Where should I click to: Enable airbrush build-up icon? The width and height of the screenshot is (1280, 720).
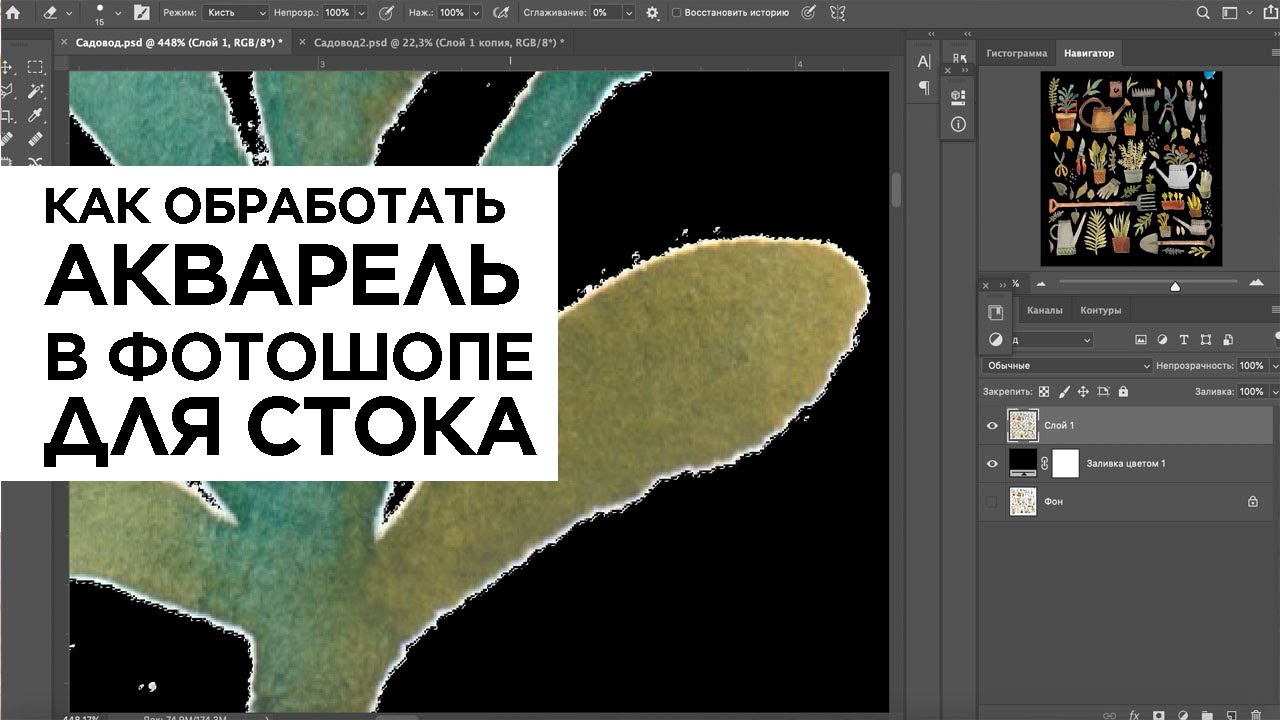coord(501,13)
